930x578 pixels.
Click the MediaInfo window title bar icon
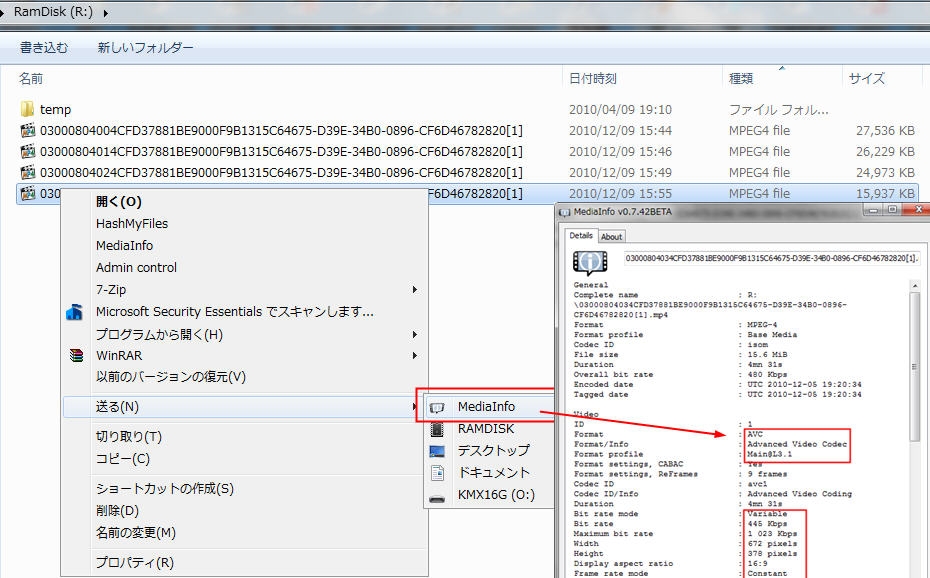[x=565, y=212]
